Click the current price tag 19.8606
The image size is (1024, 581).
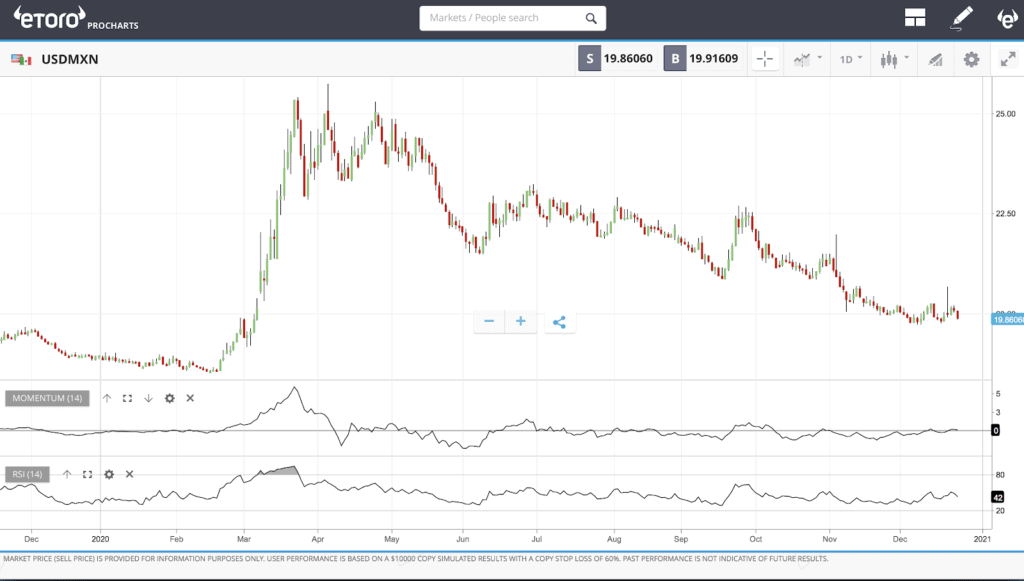point(1008,320)
